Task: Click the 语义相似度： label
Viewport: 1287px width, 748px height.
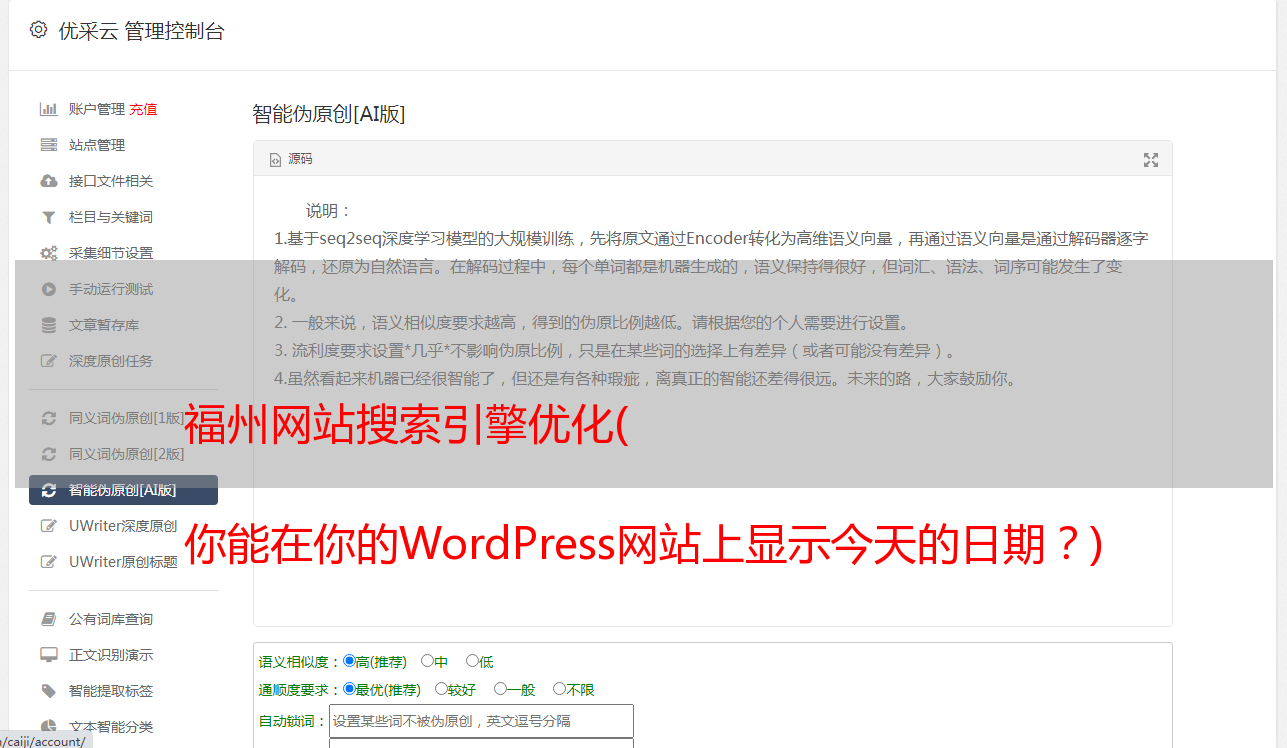Action: tap(300, 662)
